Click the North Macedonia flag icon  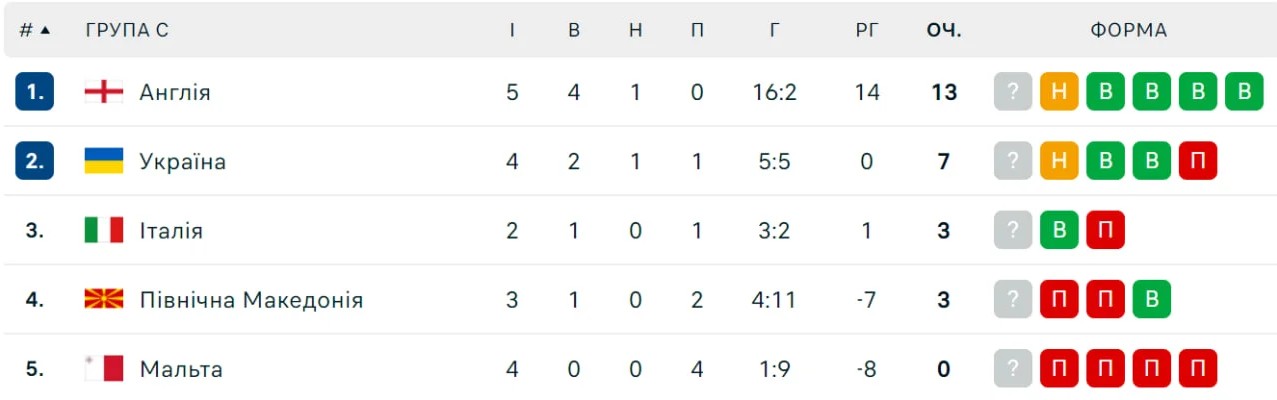tap(103, 300)
